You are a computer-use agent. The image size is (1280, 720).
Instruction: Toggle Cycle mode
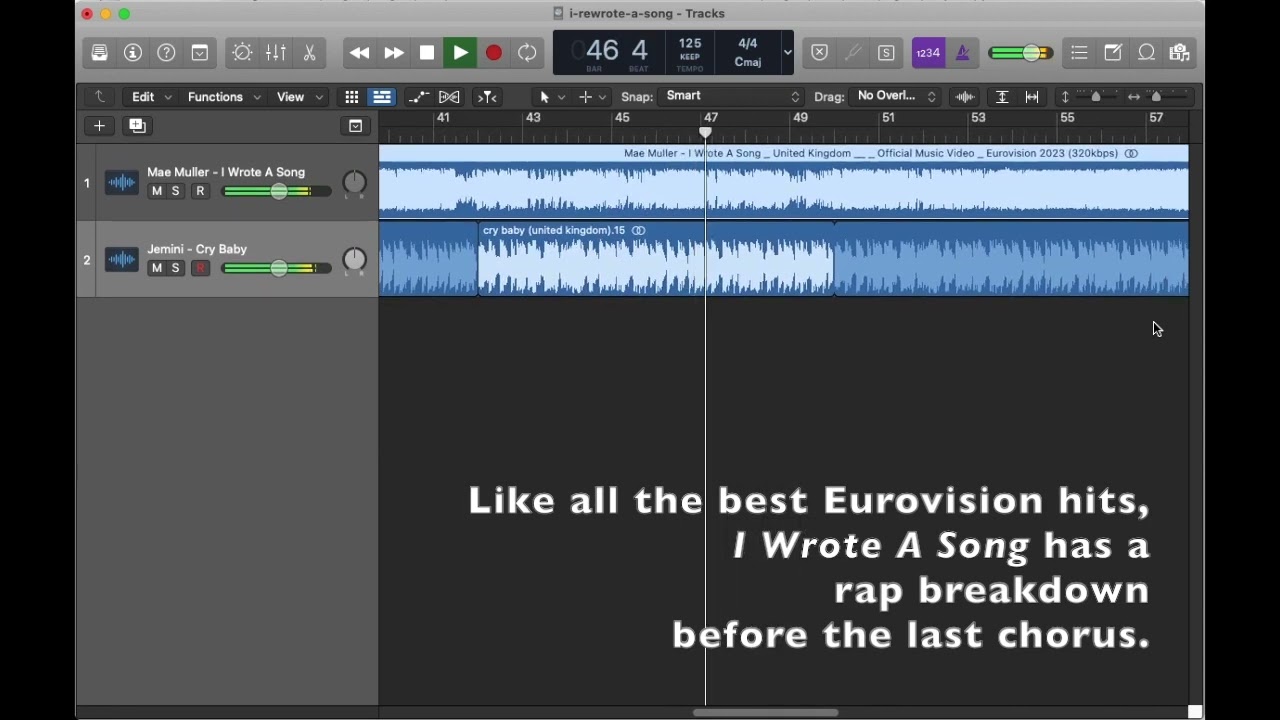click(527, 53)
